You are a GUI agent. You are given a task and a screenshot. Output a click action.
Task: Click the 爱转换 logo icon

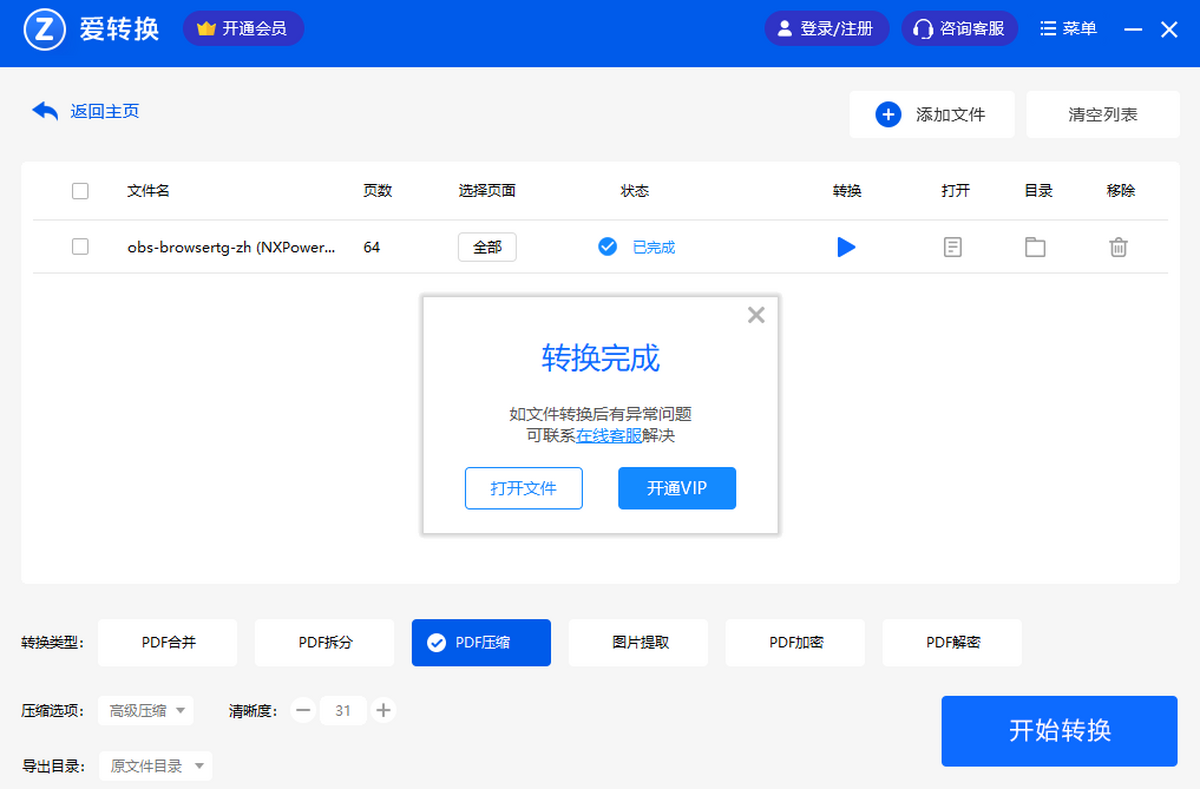tap(44, 29)
